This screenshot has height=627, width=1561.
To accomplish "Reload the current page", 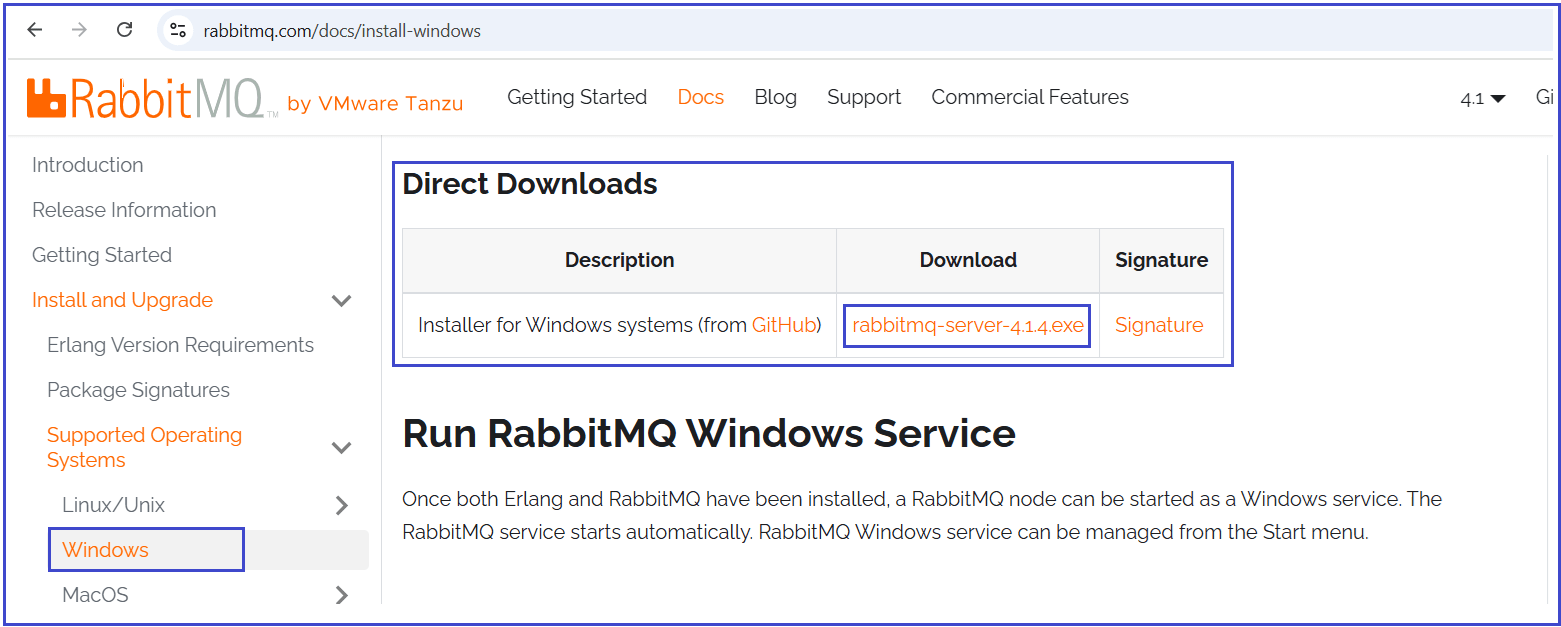I will click(x=124, y=30).
